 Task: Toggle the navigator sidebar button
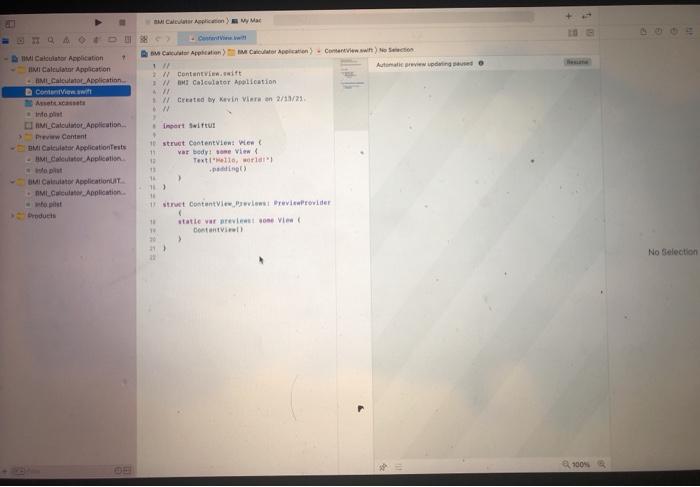(x=10, y=24)
